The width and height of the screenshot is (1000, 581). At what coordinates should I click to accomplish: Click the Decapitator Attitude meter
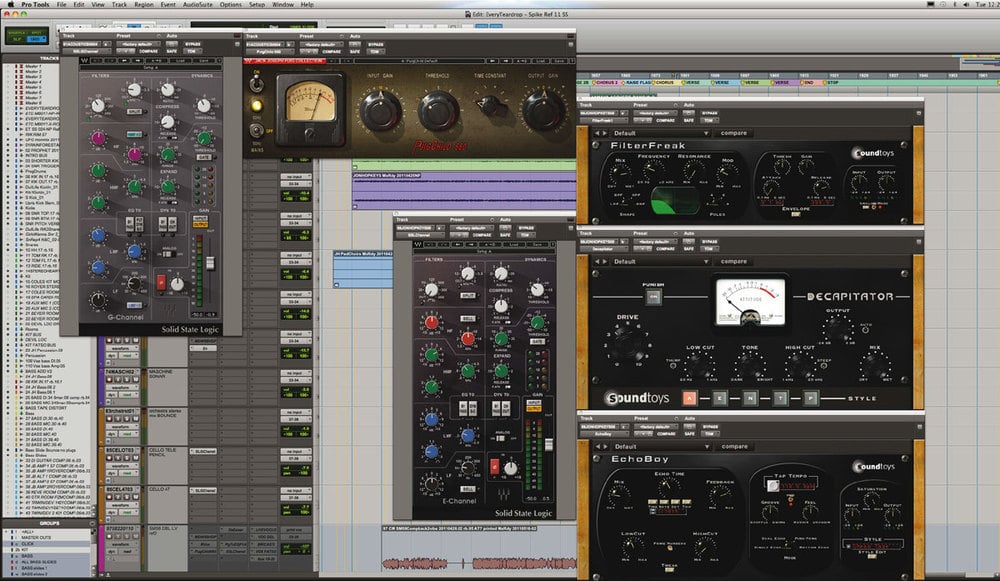(749, 302)
